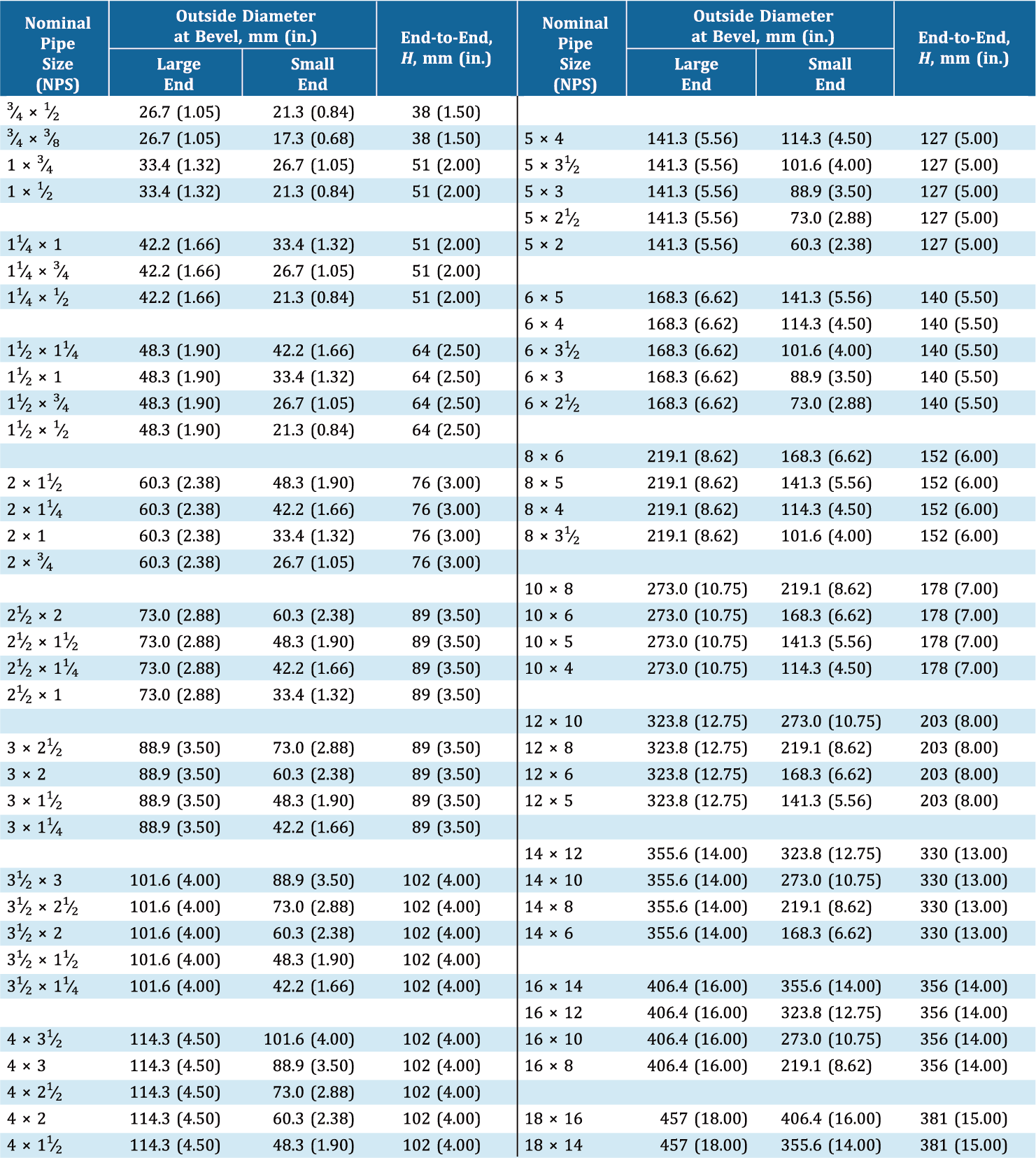The image size is (1036, 1158).
Task: Click end-to-end value for 5 × 2
Action: [x=959, y=245]
